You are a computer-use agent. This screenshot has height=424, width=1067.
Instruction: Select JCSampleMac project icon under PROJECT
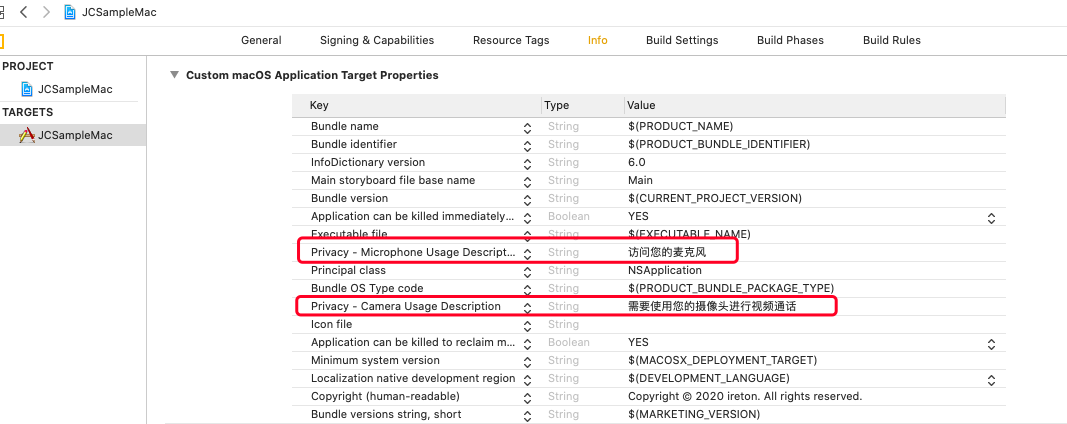click(27, 89)
